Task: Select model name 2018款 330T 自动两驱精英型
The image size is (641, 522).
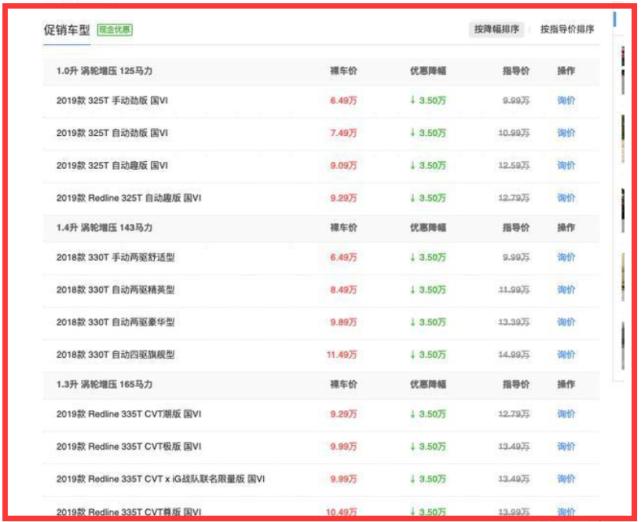Action: point(115,290)
